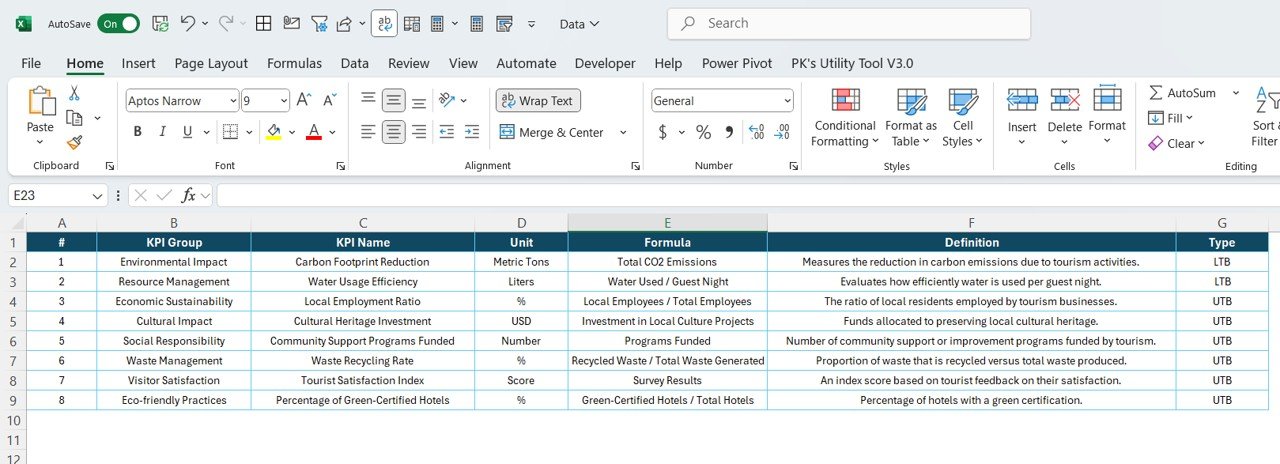Undo the last action
Image resolution: width=1280 pixels, height=464 pixels.
(188, 23)
